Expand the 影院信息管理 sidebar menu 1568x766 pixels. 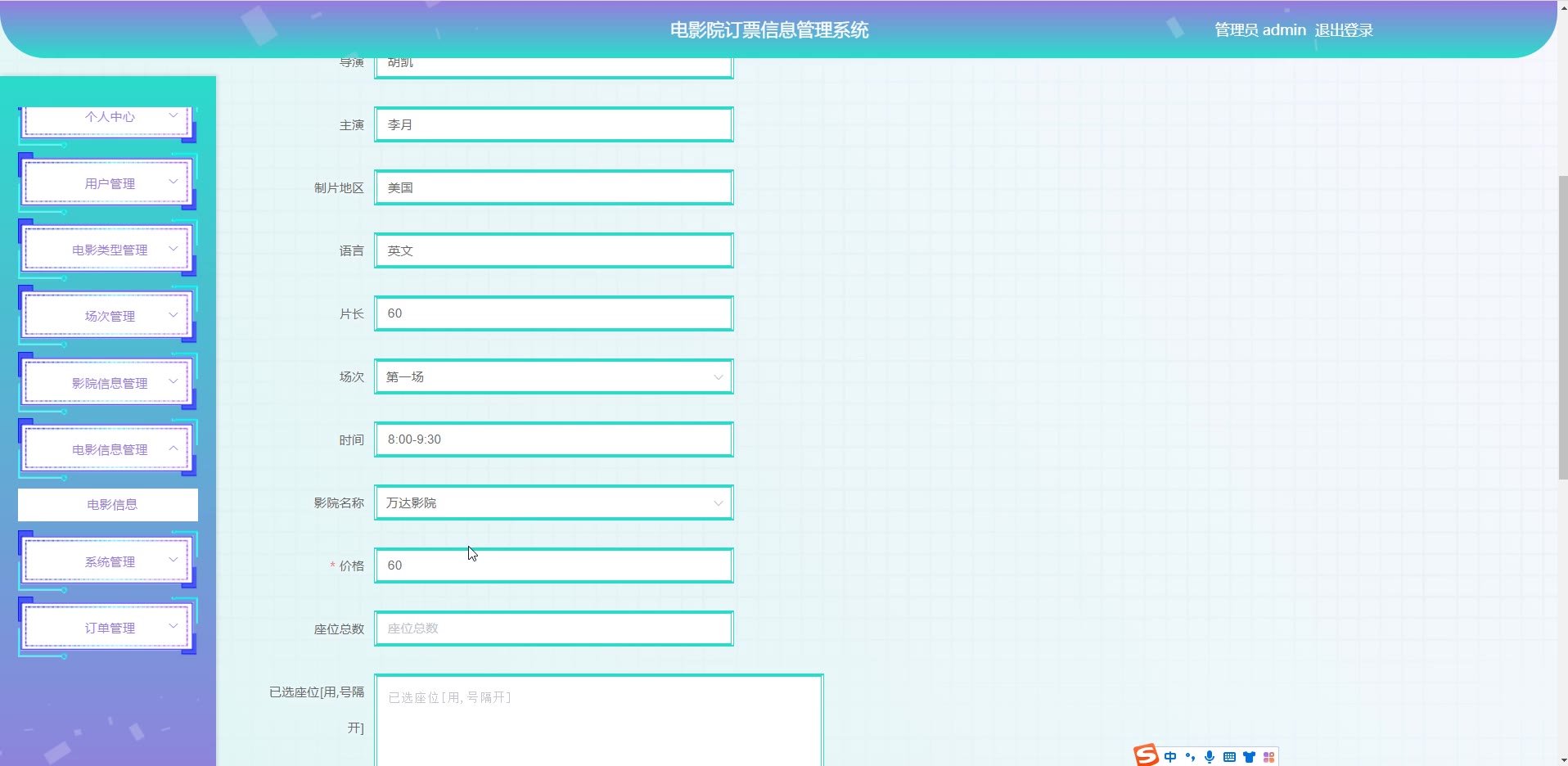(x=107, y=383)
